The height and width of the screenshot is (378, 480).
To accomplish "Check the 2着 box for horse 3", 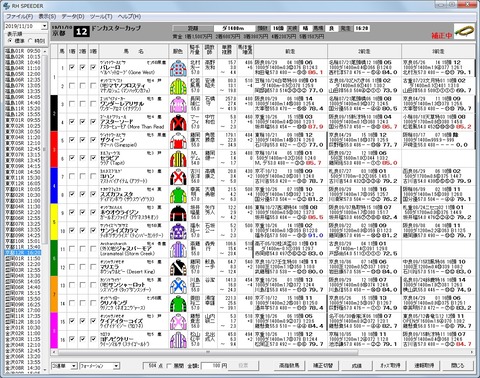I will (x=82, y=104).
